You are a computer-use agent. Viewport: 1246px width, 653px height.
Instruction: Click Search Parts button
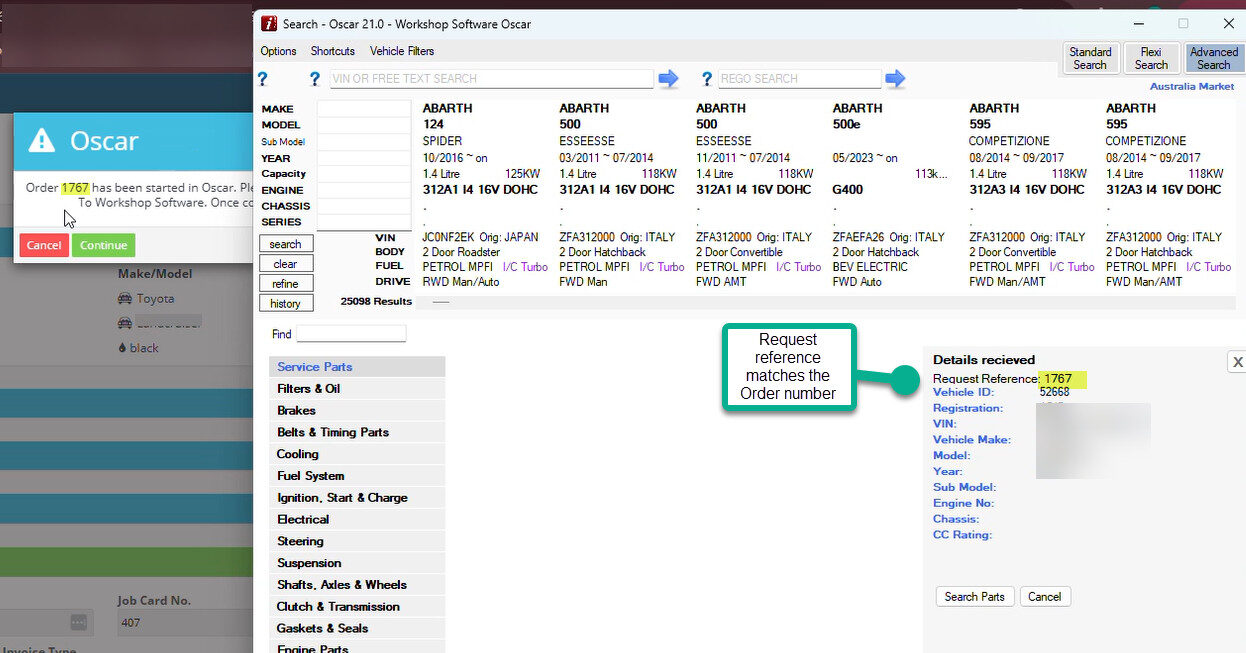[975, 597]
